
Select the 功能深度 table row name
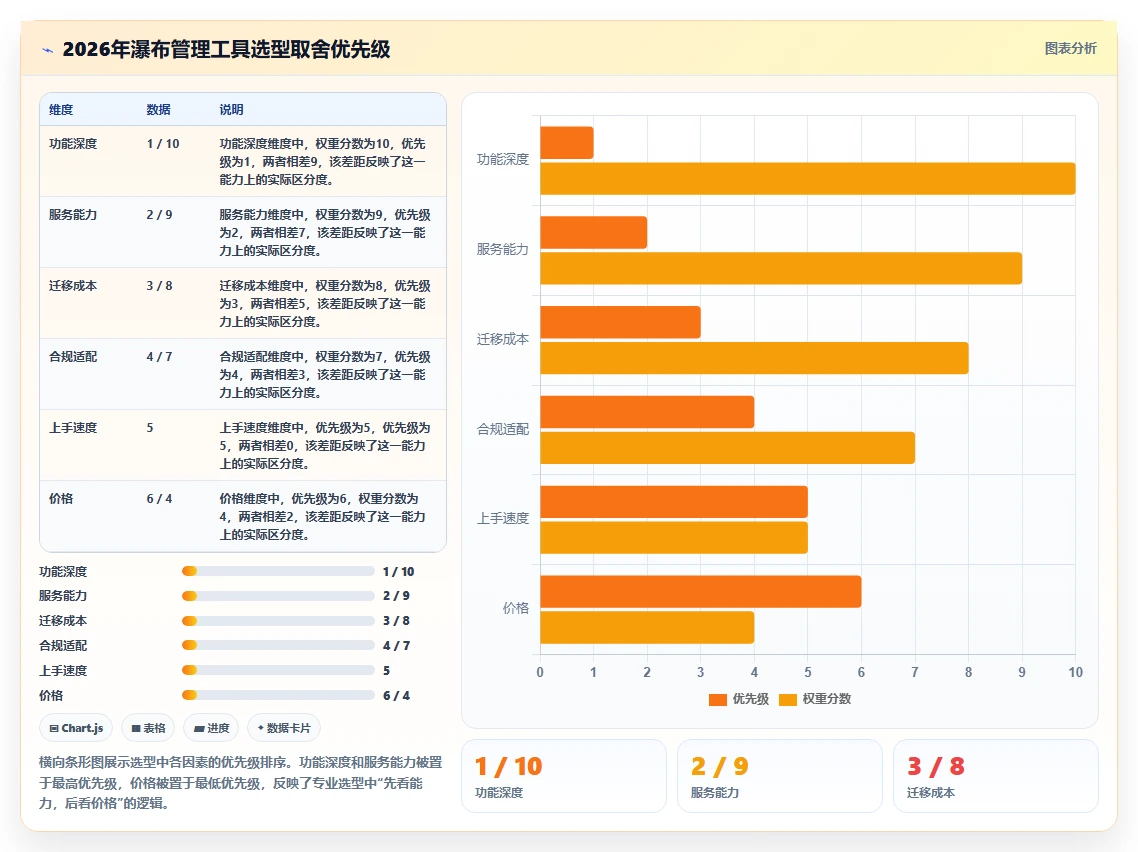(73, 144)
